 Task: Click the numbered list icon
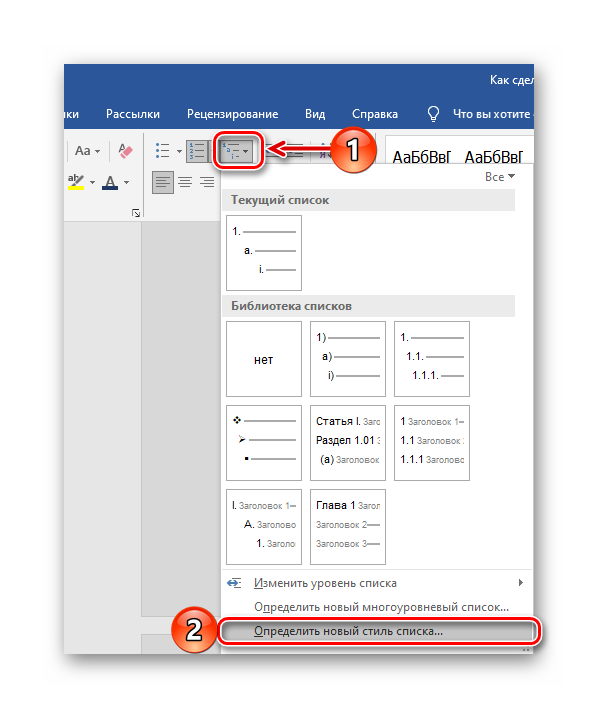coord(198,151)
